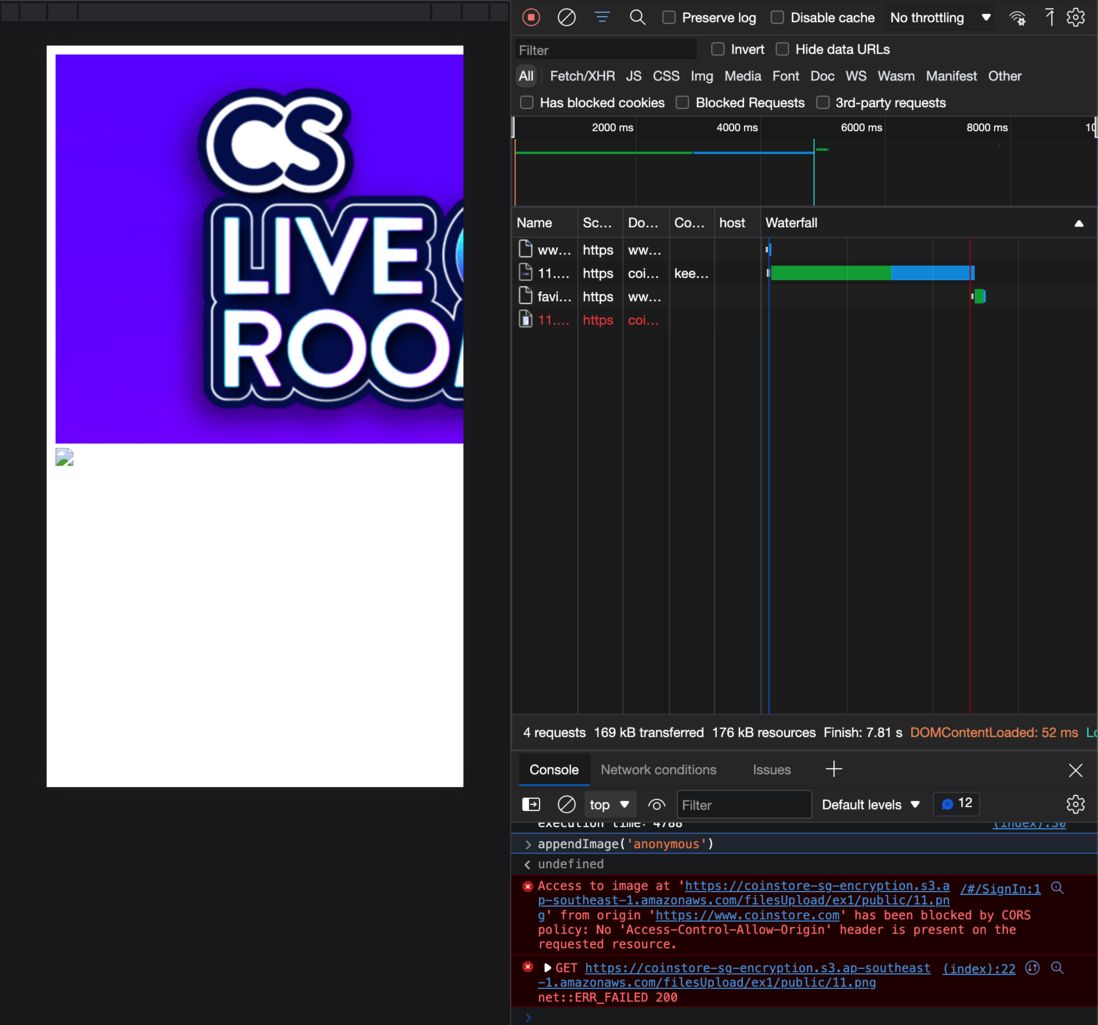Filter requests by Fetch/XHR
This screenshot has height=1025, width=1098.
click(x=582, y=76)
